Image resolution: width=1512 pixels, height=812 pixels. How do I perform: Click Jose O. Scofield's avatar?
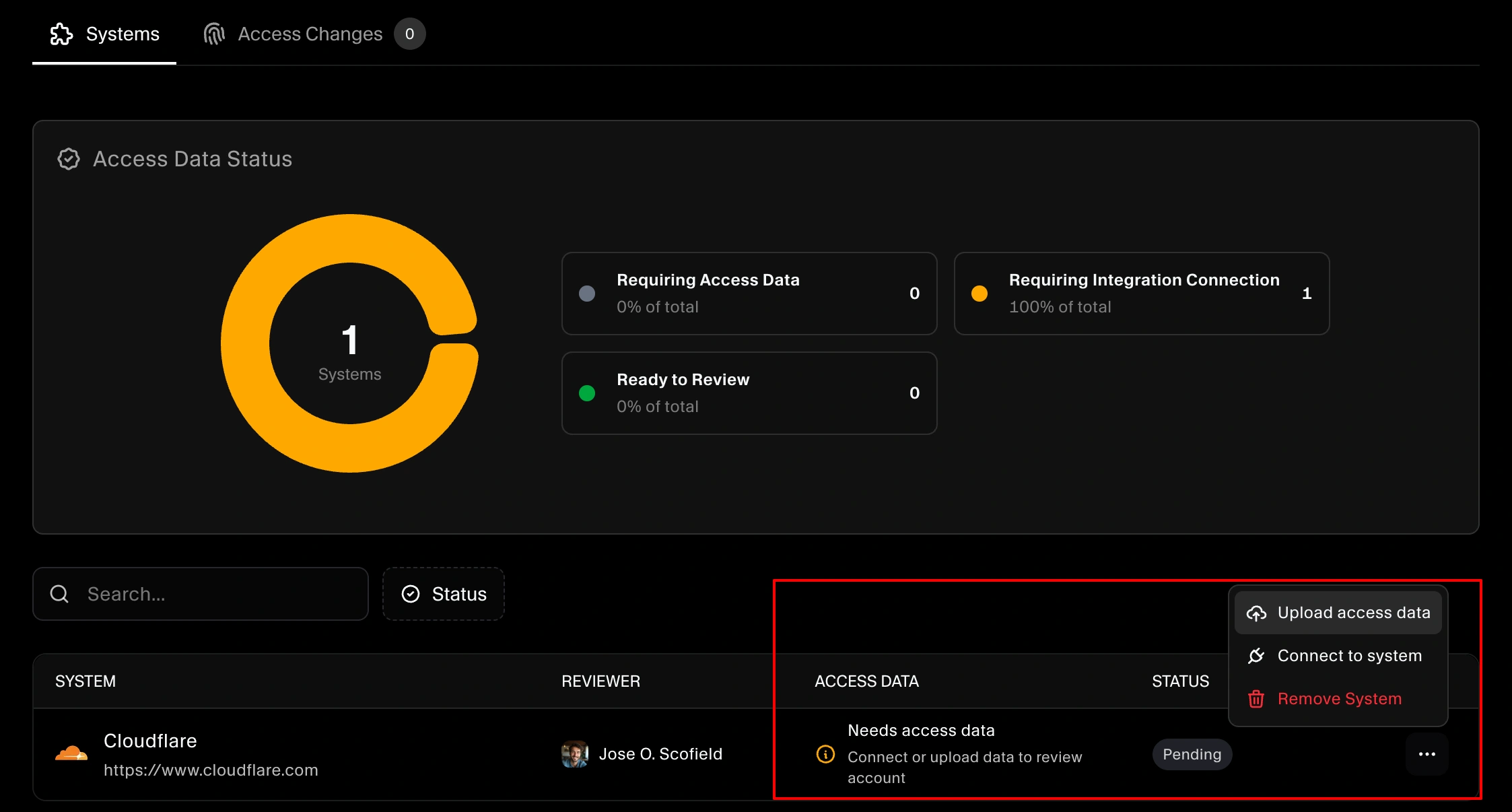pos(575,754)
